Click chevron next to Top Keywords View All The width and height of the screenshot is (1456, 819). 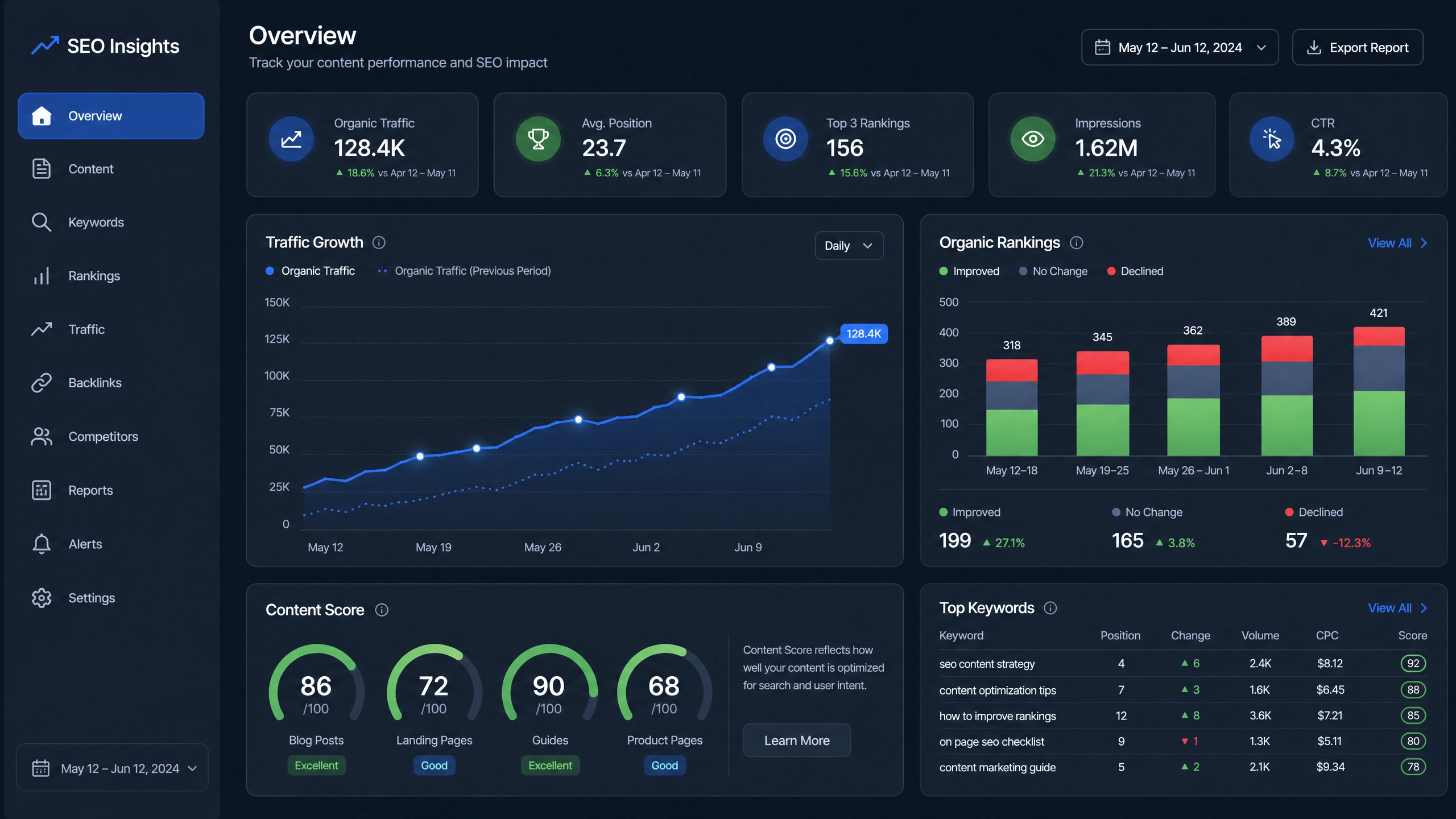(x=1424, y=608)
